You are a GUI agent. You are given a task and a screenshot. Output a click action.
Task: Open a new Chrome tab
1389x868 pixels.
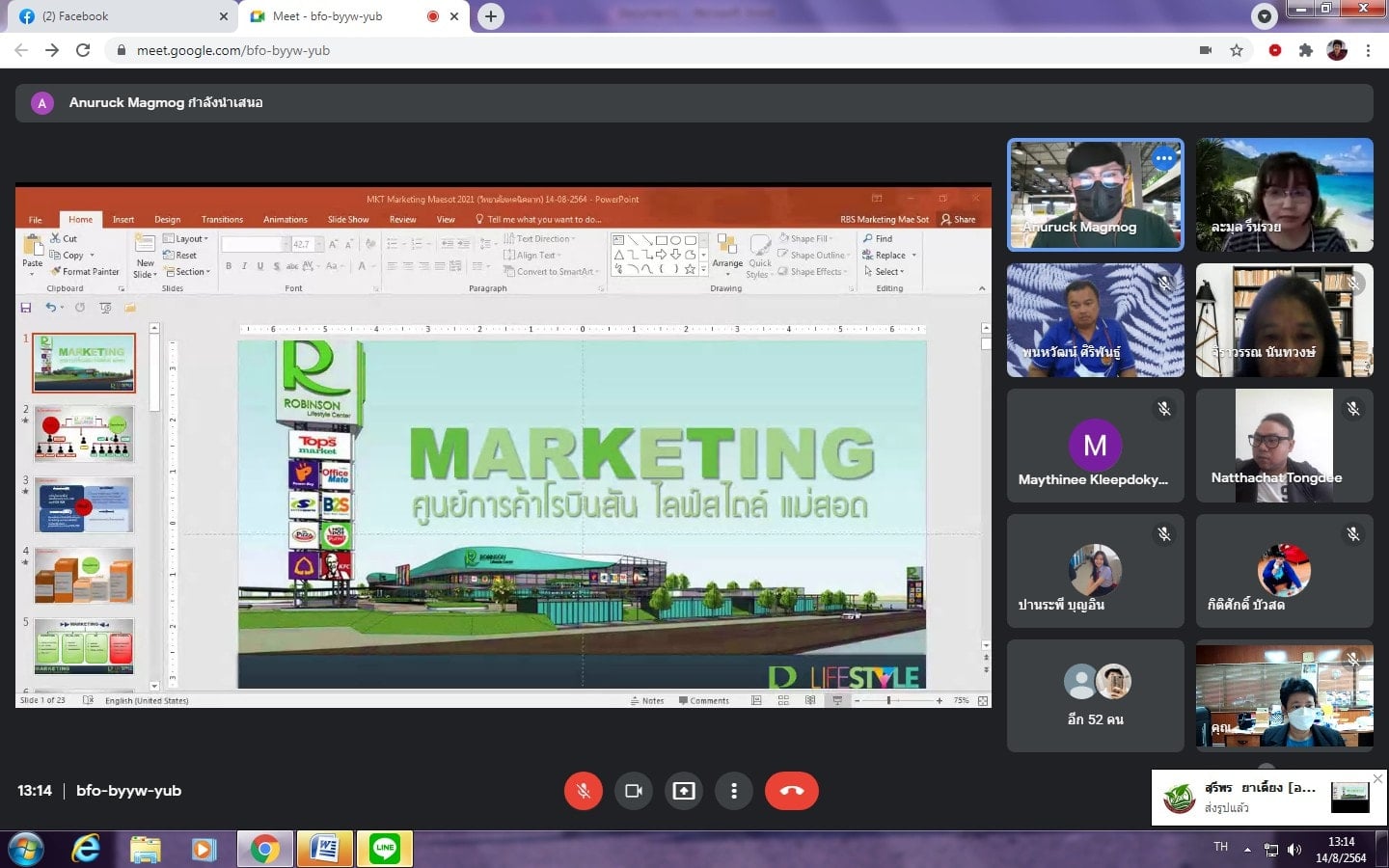491,16
